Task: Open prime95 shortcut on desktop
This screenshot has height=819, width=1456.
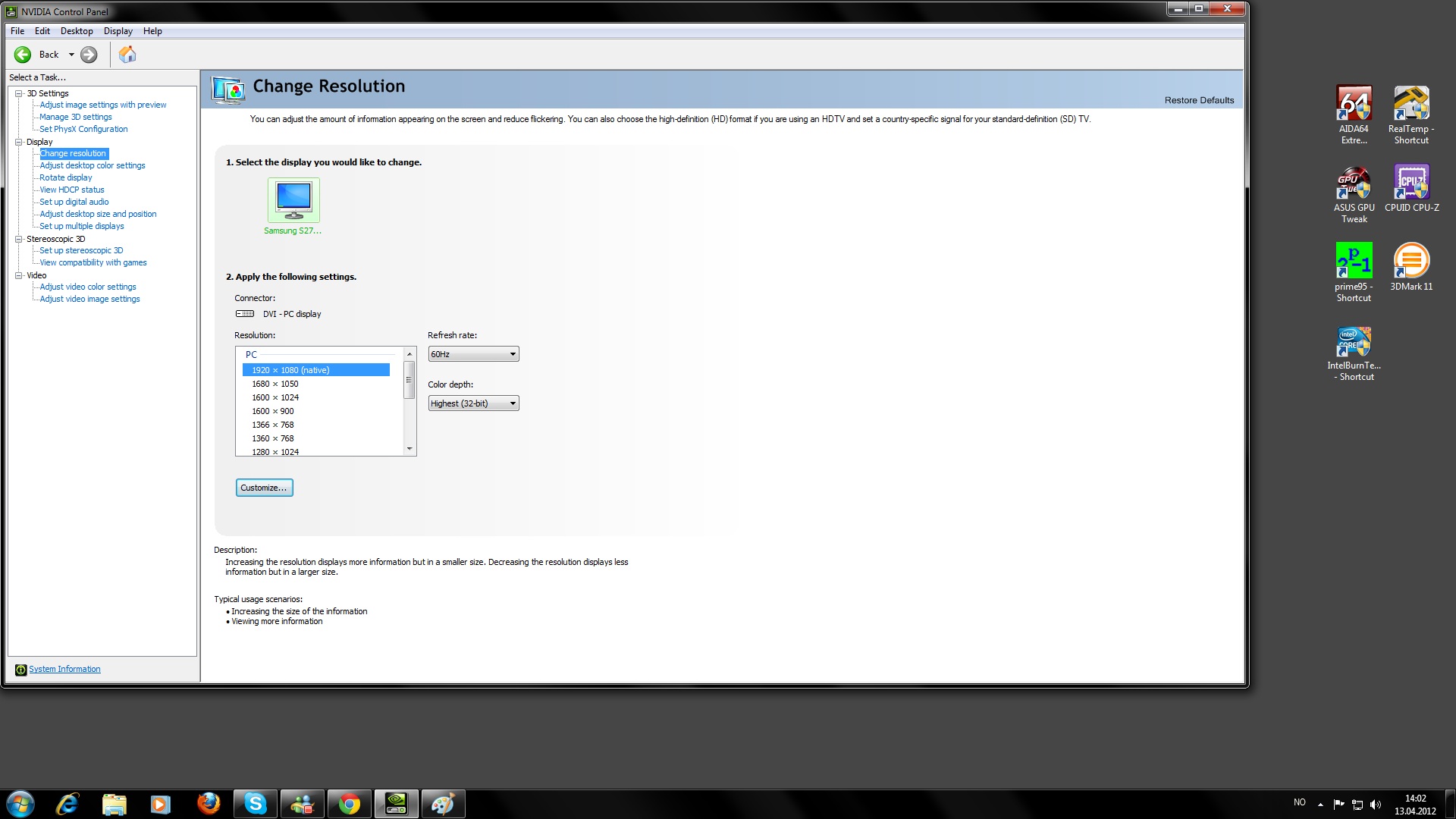Action: tap(1354, 273)
